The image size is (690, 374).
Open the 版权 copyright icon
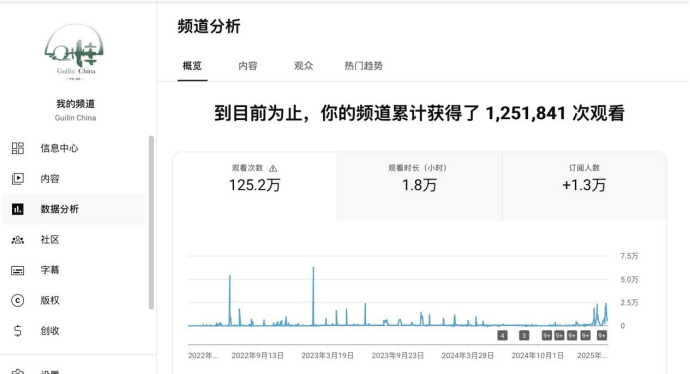tap(18, 301)
